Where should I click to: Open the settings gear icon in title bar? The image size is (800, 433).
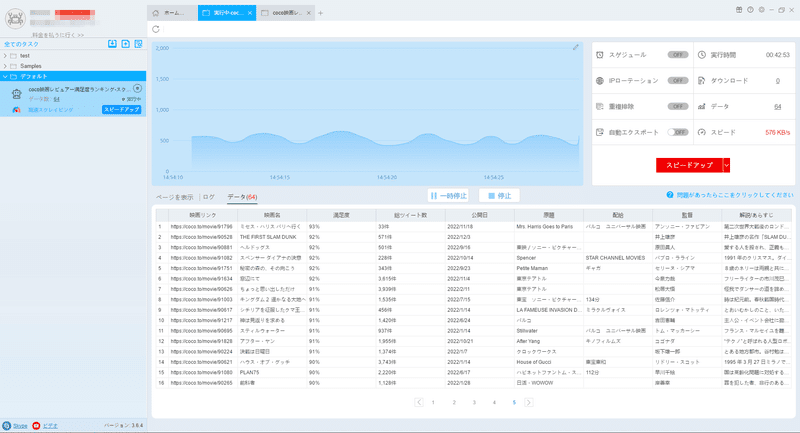point(761,10)
